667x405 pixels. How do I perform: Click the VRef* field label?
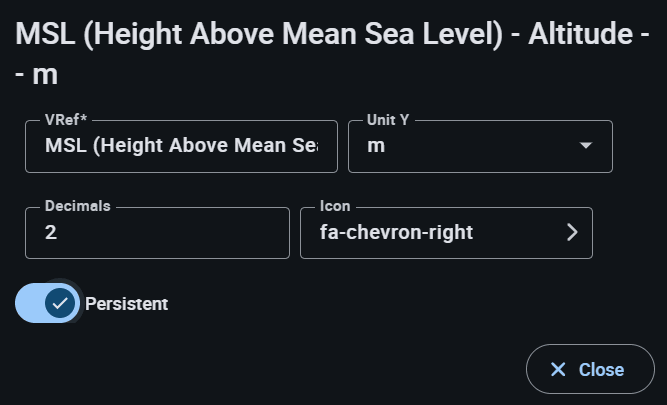(x=67, y=120)
